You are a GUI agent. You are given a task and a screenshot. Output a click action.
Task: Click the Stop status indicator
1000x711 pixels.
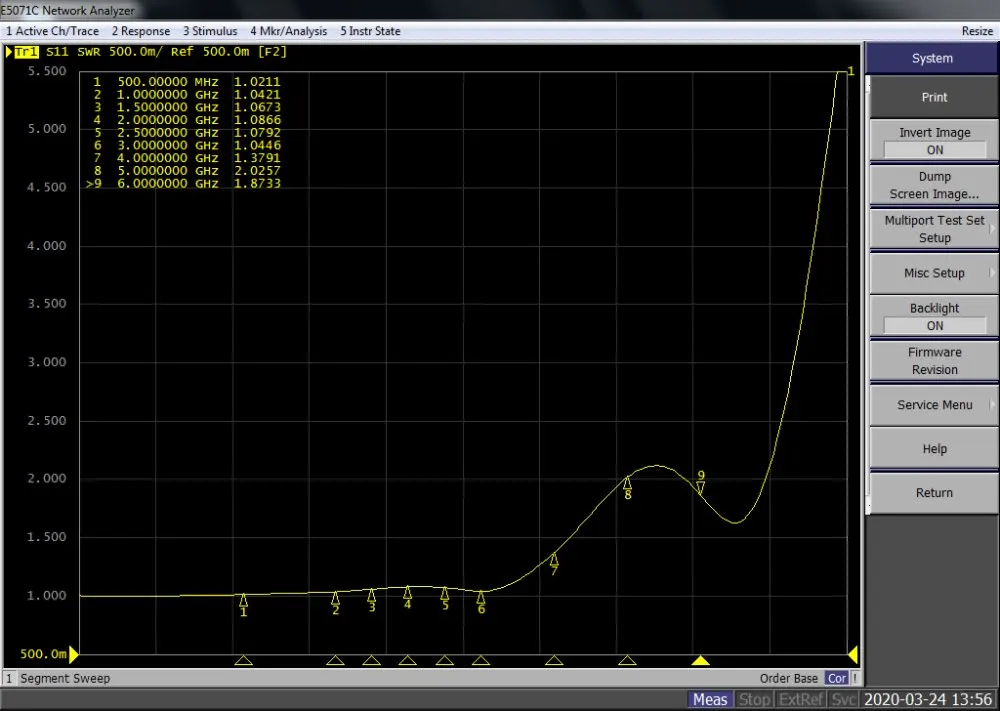click(754, 700)
